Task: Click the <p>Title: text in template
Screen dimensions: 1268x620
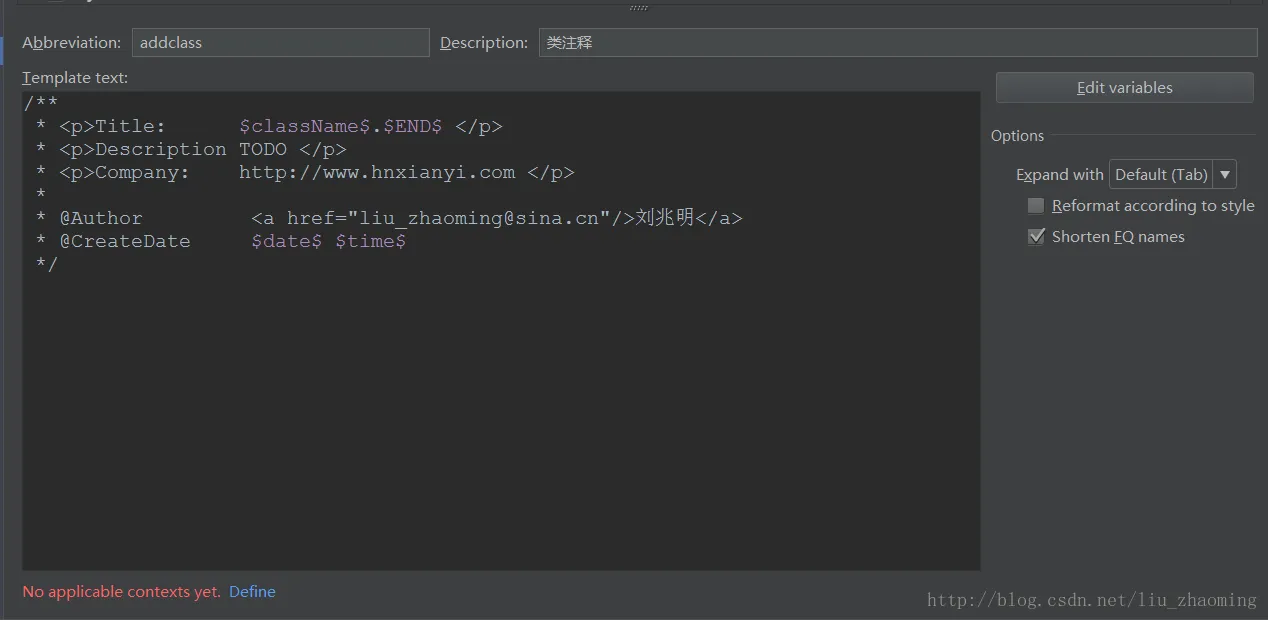Action: click(x=112, y=126)
